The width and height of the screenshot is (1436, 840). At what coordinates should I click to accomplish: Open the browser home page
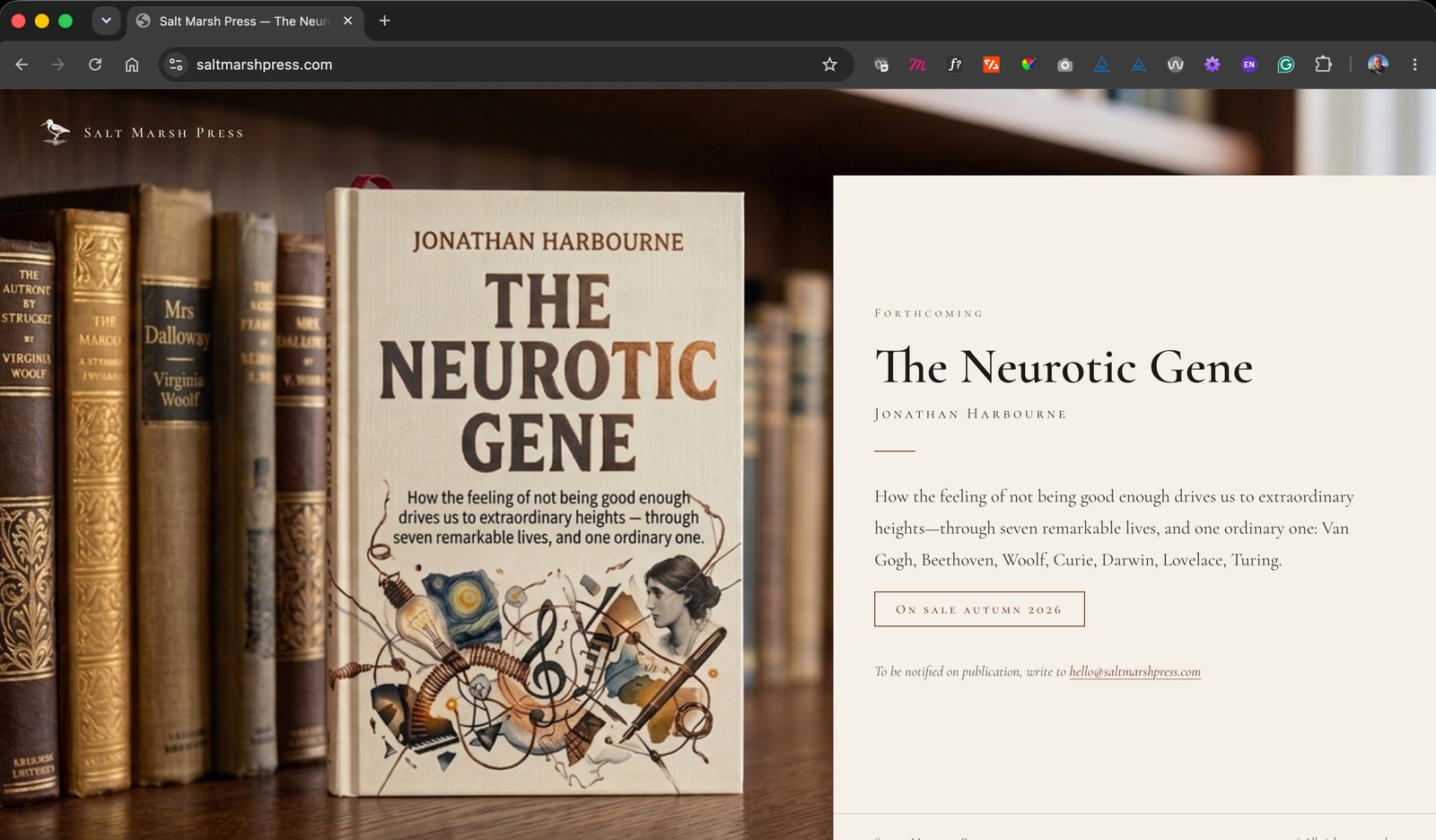[132, 65]
